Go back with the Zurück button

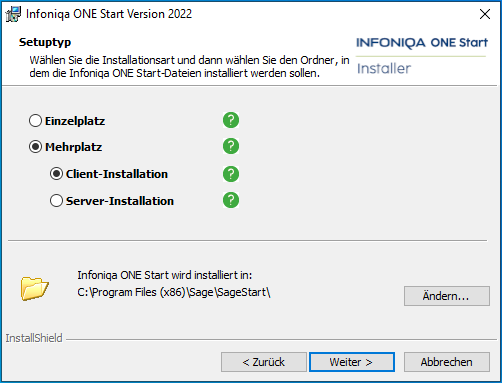point(264,362)
